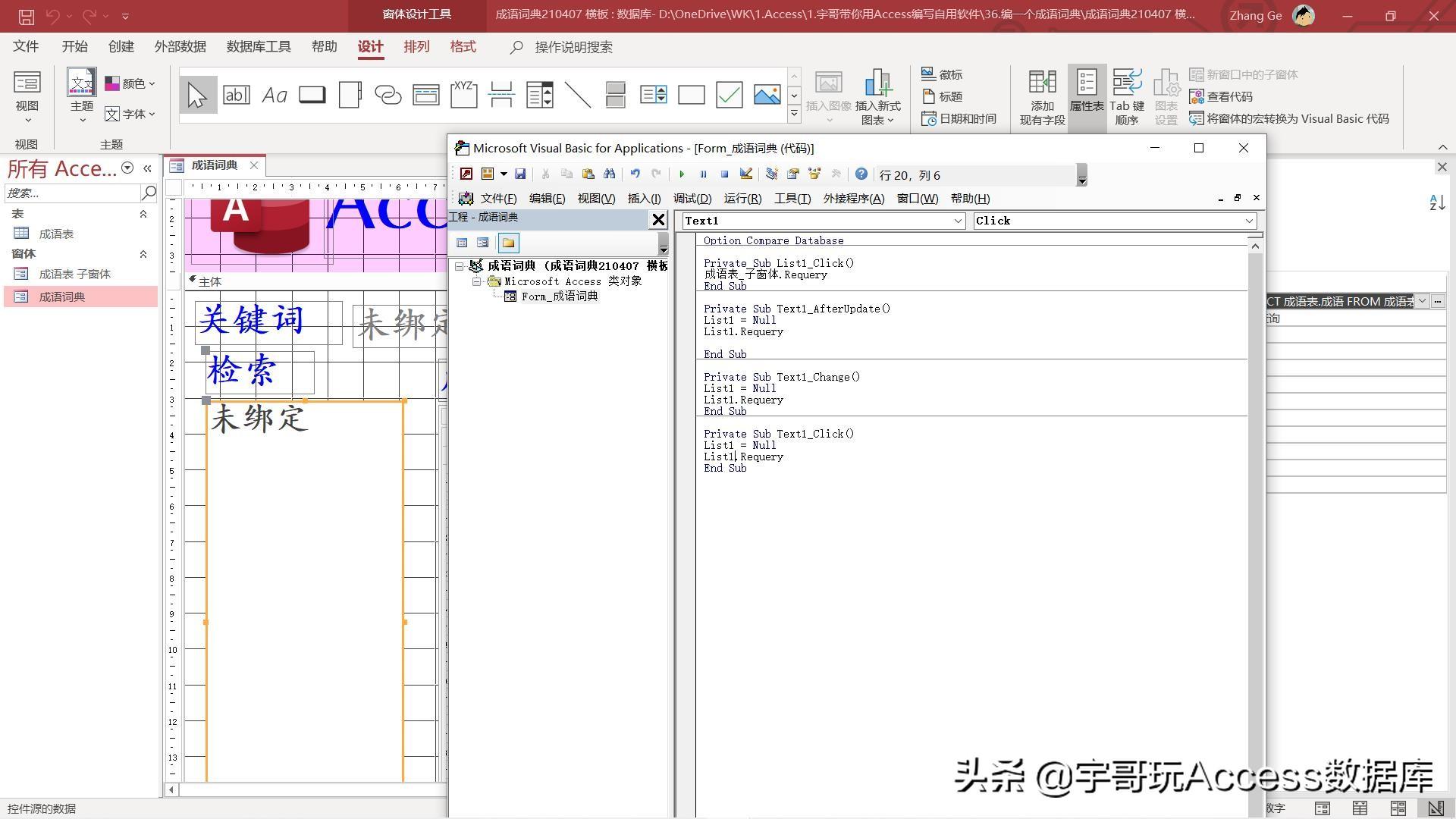Open the Object Browser icon in VBA toolbar
1456x819 pixels.
pos(814,174)
